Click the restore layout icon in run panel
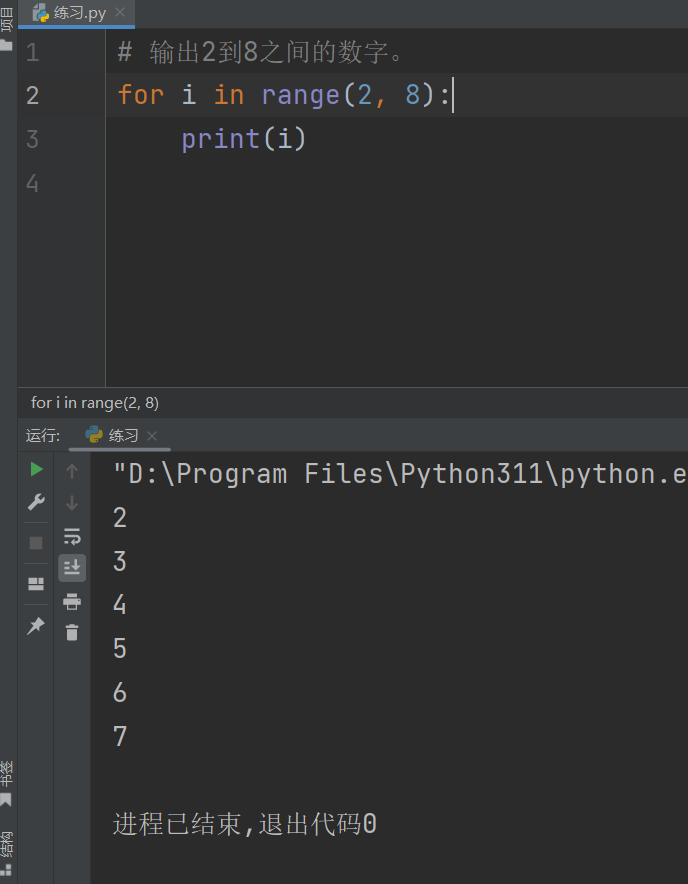 [36, 584]
